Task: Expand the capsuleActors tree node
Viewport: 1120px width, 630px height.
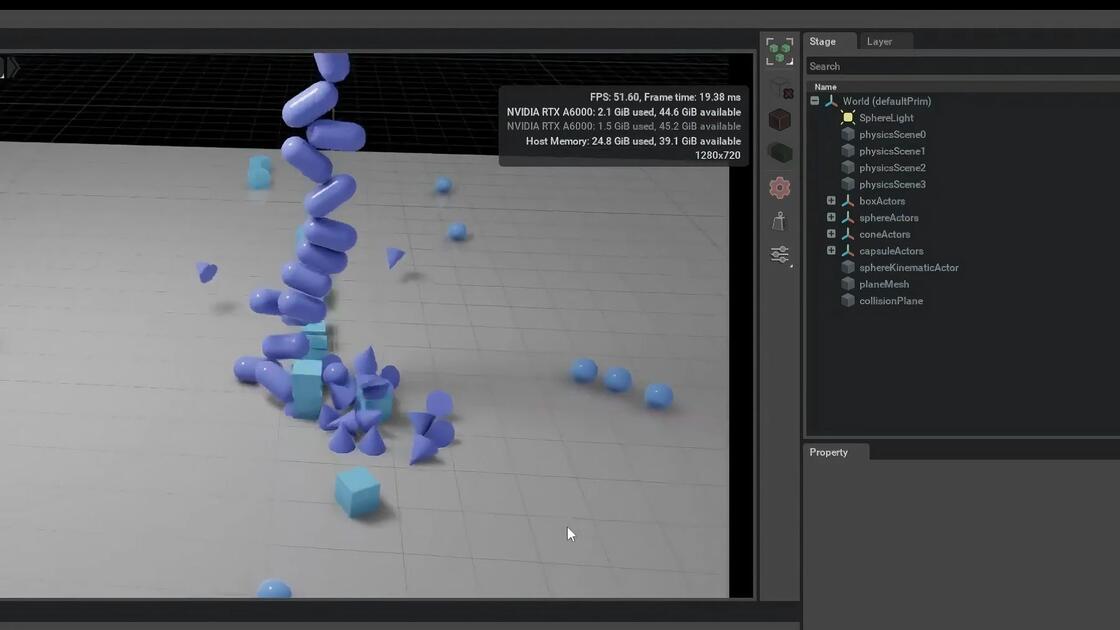Action: tap(831, 250)
